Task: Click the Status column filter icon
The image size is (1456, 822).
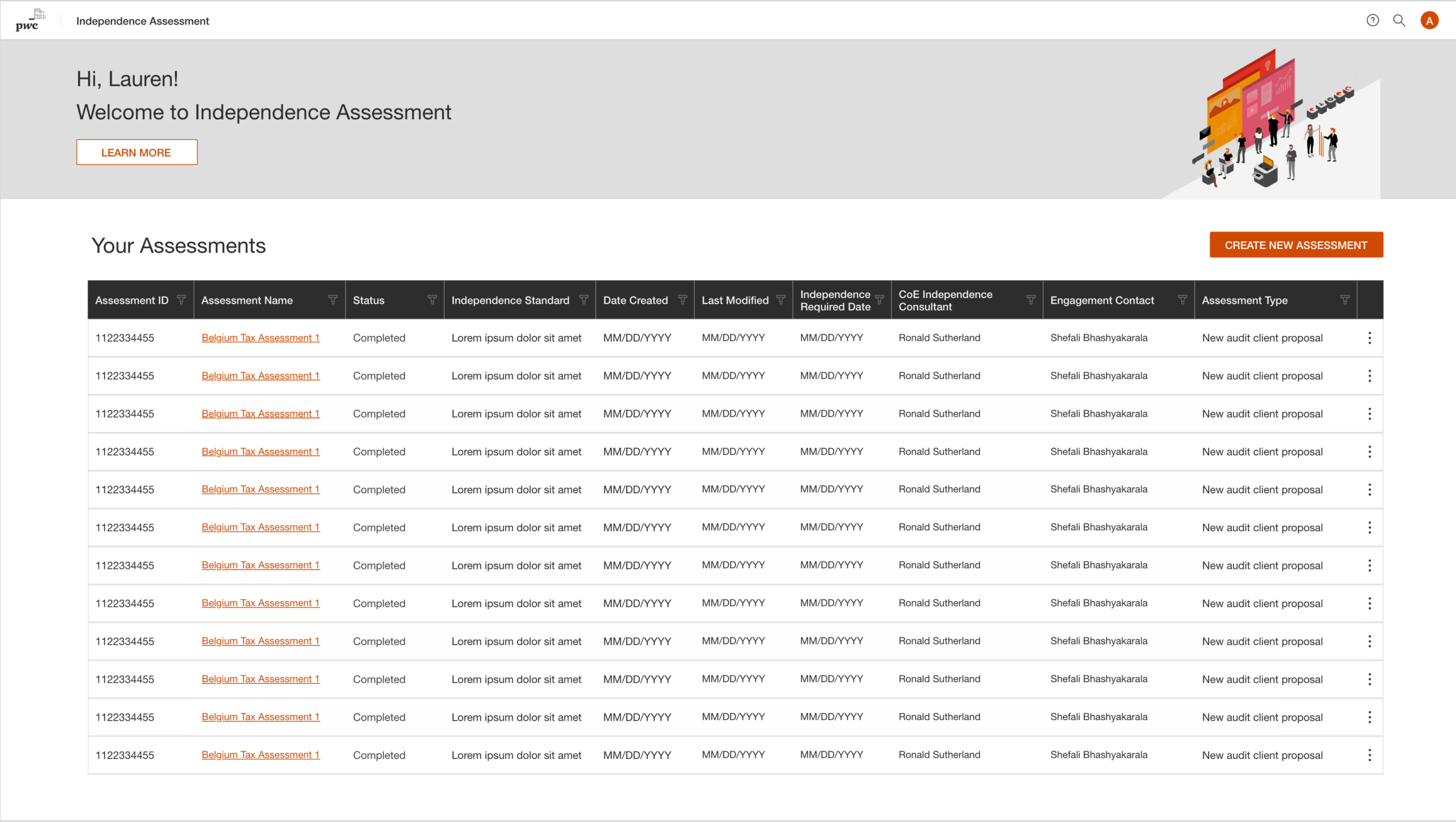Action: point(432,300)
